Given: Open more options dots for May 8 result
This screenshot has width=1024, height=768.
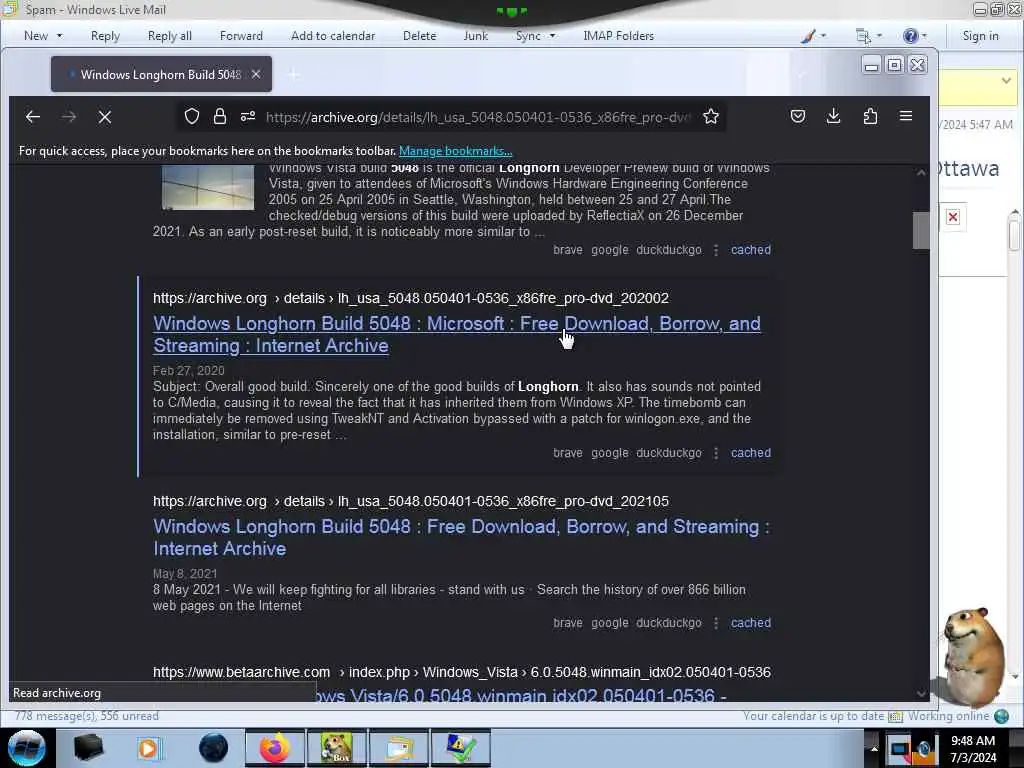Looking at the screenshot, I should click(716, 622).
